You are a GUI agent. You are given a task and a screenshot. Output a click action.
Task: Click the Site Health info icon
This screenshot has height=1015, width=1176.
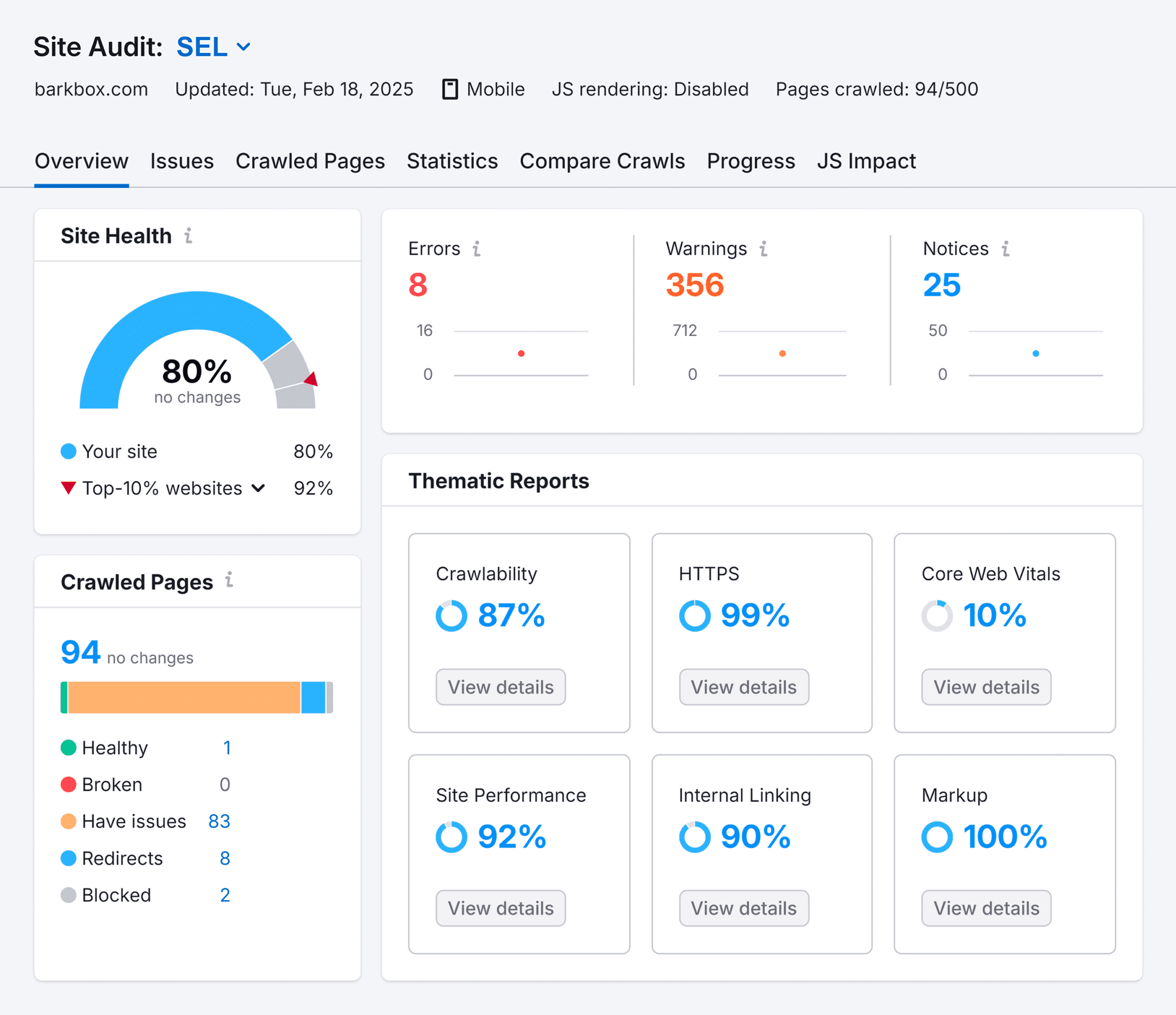188,236
